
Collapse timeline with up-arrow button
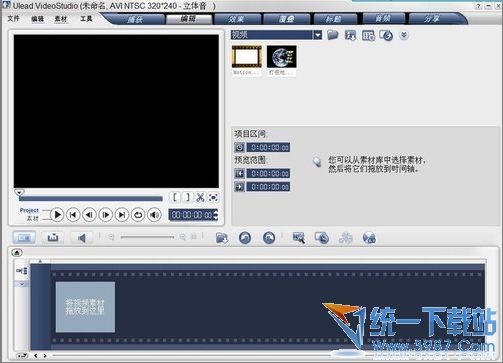point(17,253)
